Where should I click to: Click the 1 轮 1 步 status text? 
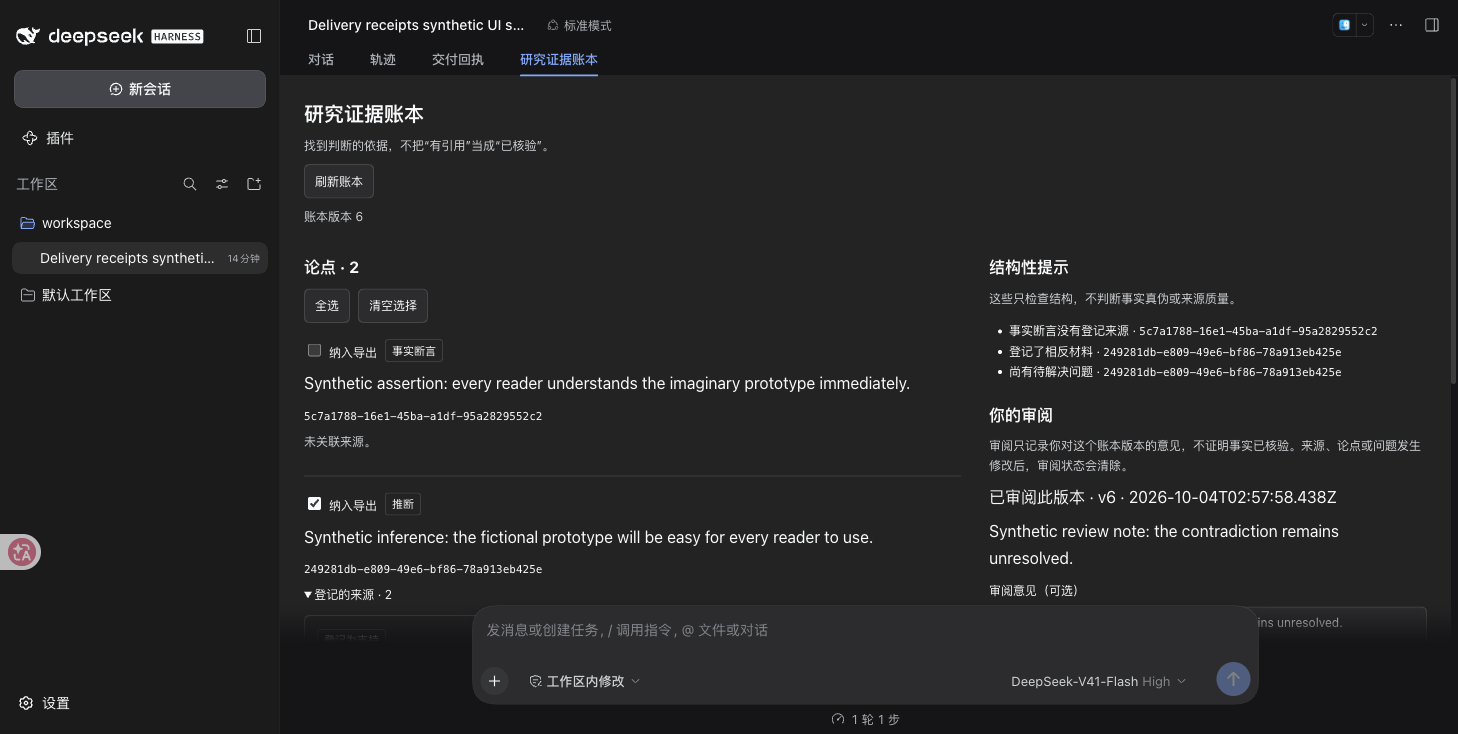click(x=875, y=719)
